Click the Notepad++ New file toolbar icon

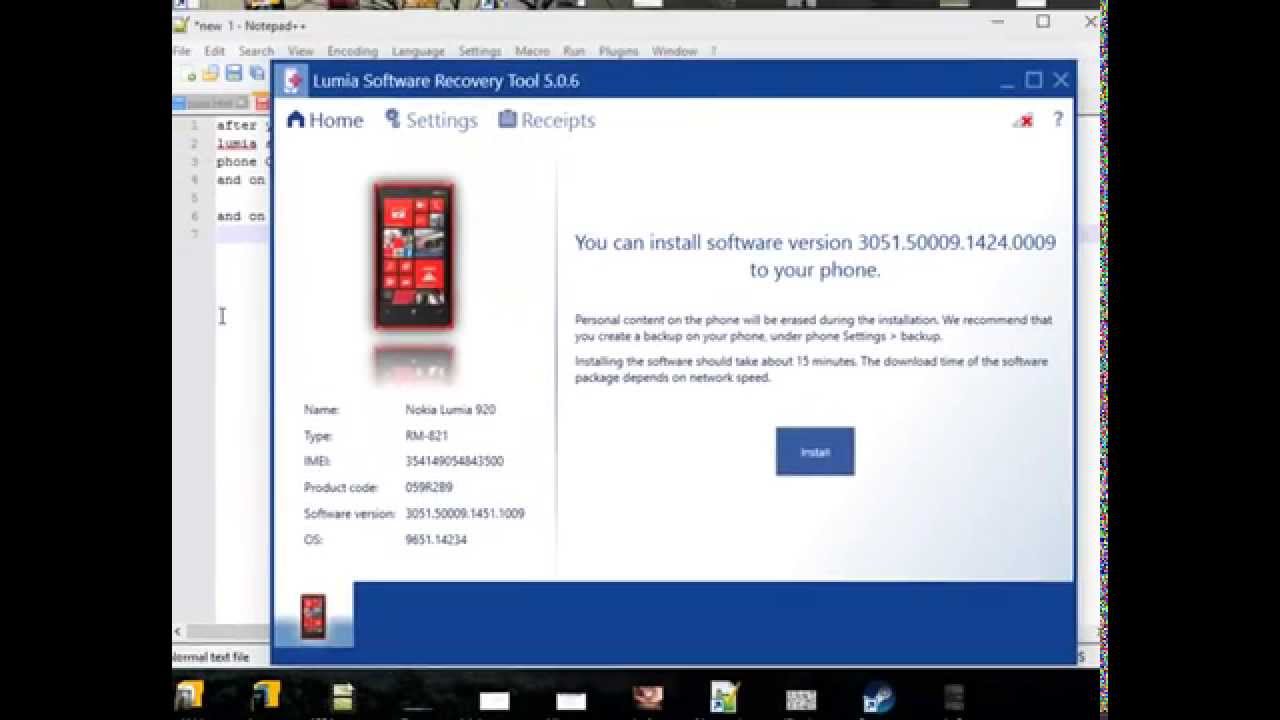tap(190, 74)
